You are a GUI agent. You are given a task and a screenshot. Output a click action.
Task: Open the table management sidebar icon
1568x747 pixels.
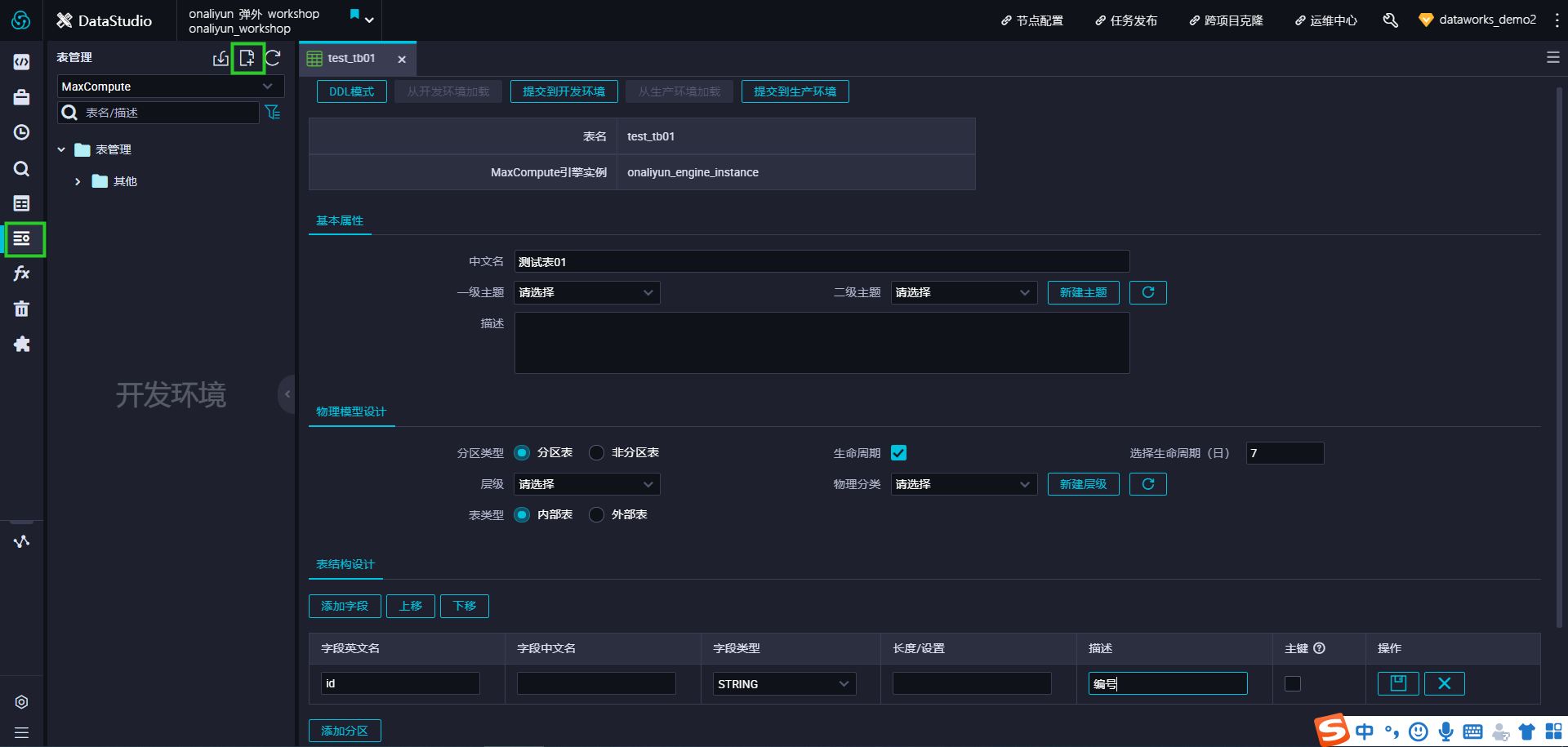[22, 238]
